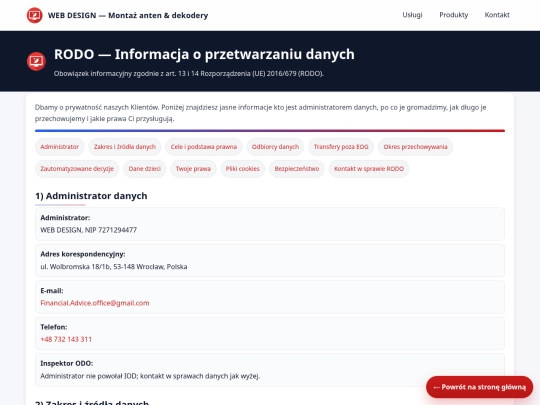
Task: Click the Powrót na stronę główną button
Action: point(479,387)
